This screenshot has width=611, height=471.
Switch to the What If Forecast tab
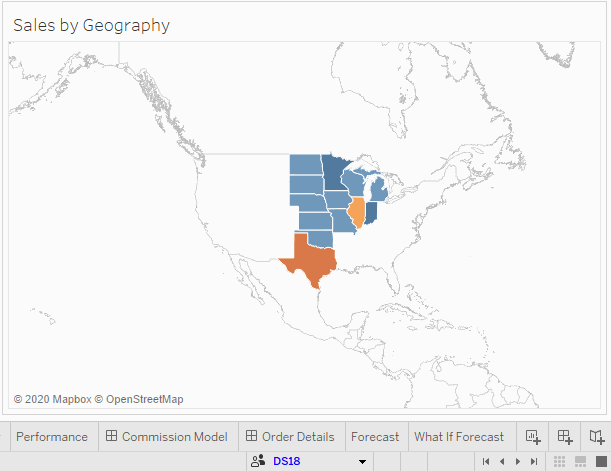(459, 437)
